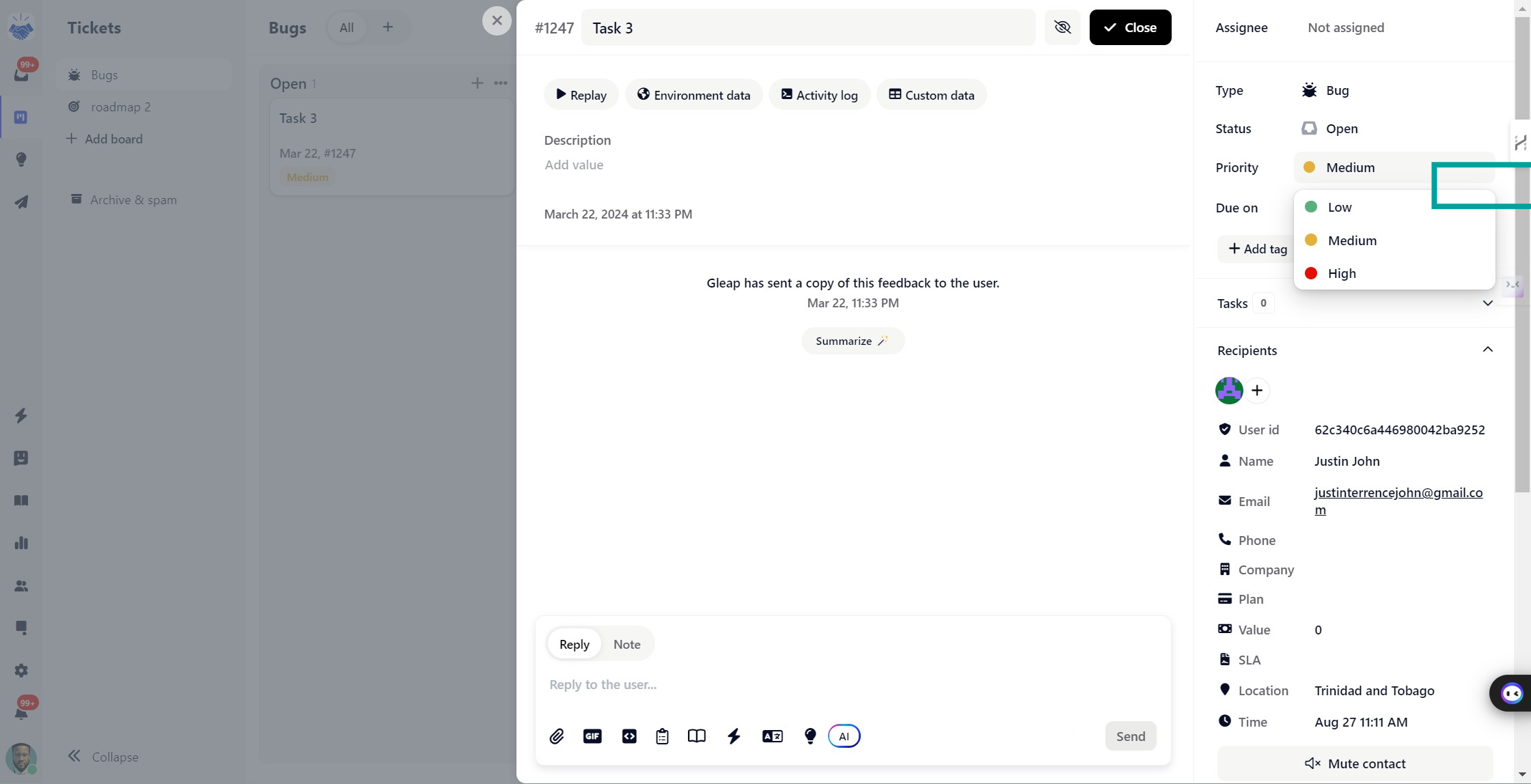Switch to the Note tab
This screenshot has width=1531, height=784.
(x=626, y=644)
